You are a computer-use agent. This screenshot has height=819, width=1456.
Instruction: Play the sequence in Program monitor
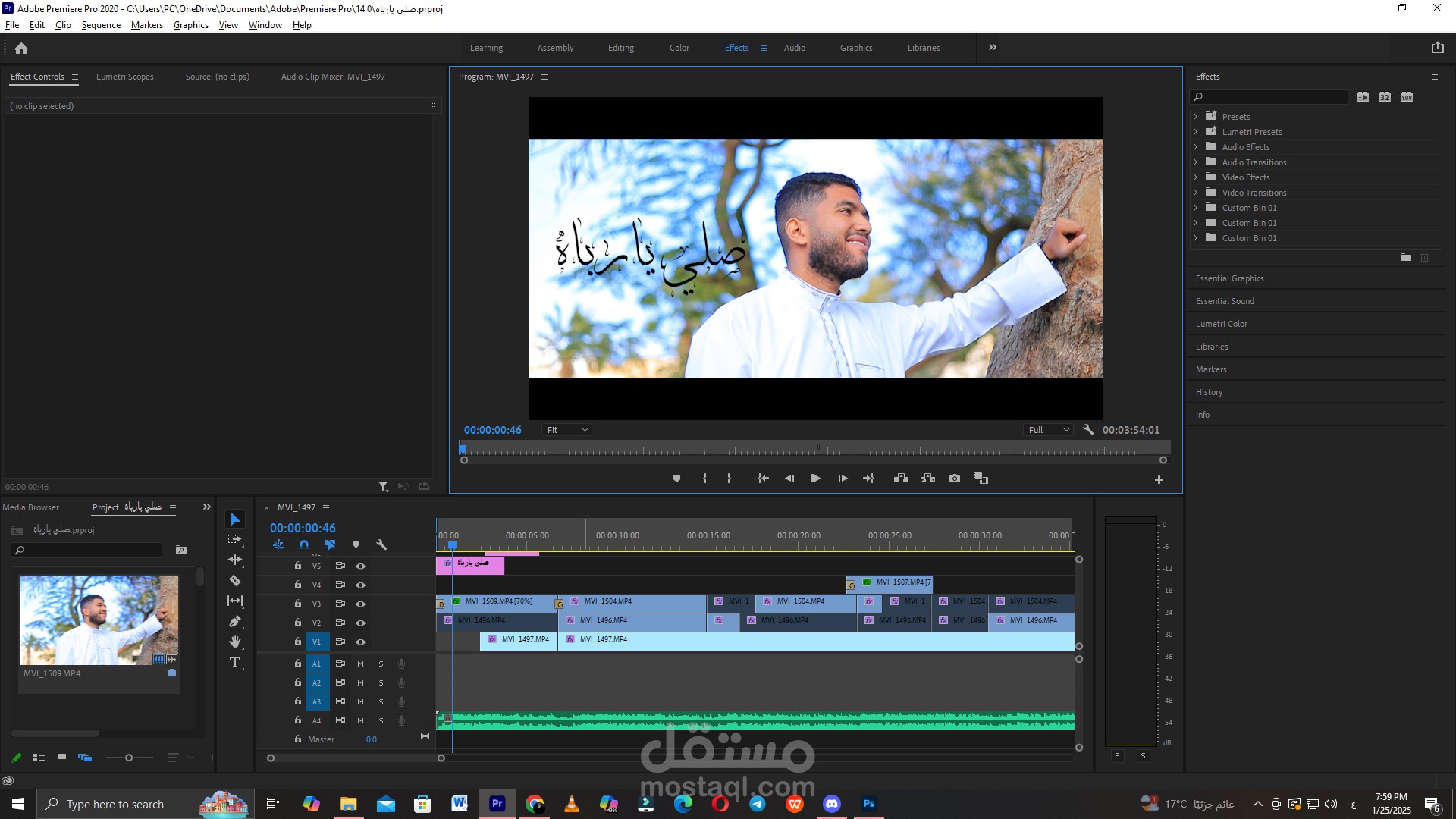click(x=815, y=479)
